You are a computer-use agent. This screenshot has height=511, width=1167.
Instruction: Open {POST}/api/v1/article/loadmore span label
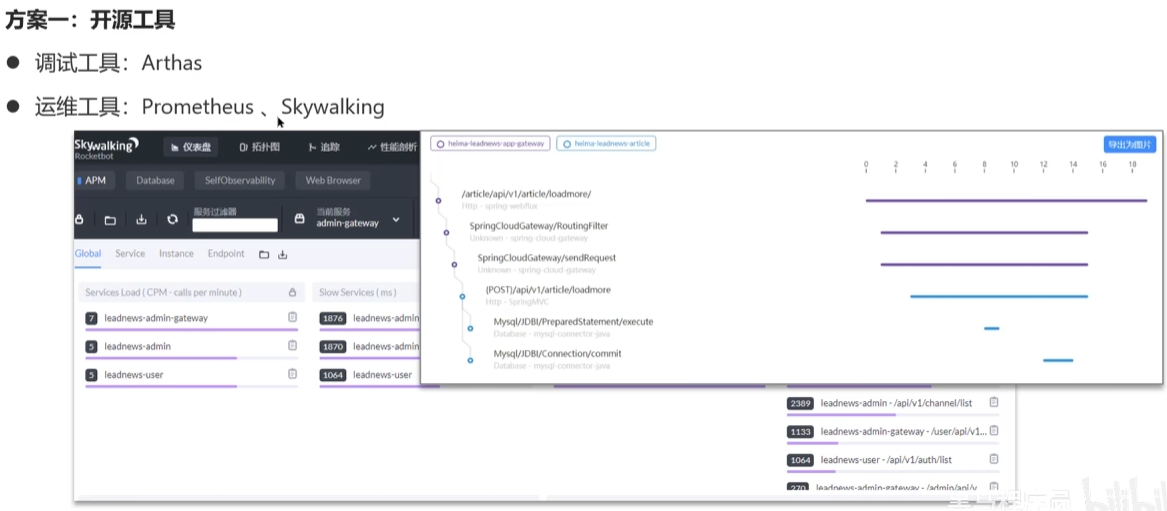[x=548, y=289]
